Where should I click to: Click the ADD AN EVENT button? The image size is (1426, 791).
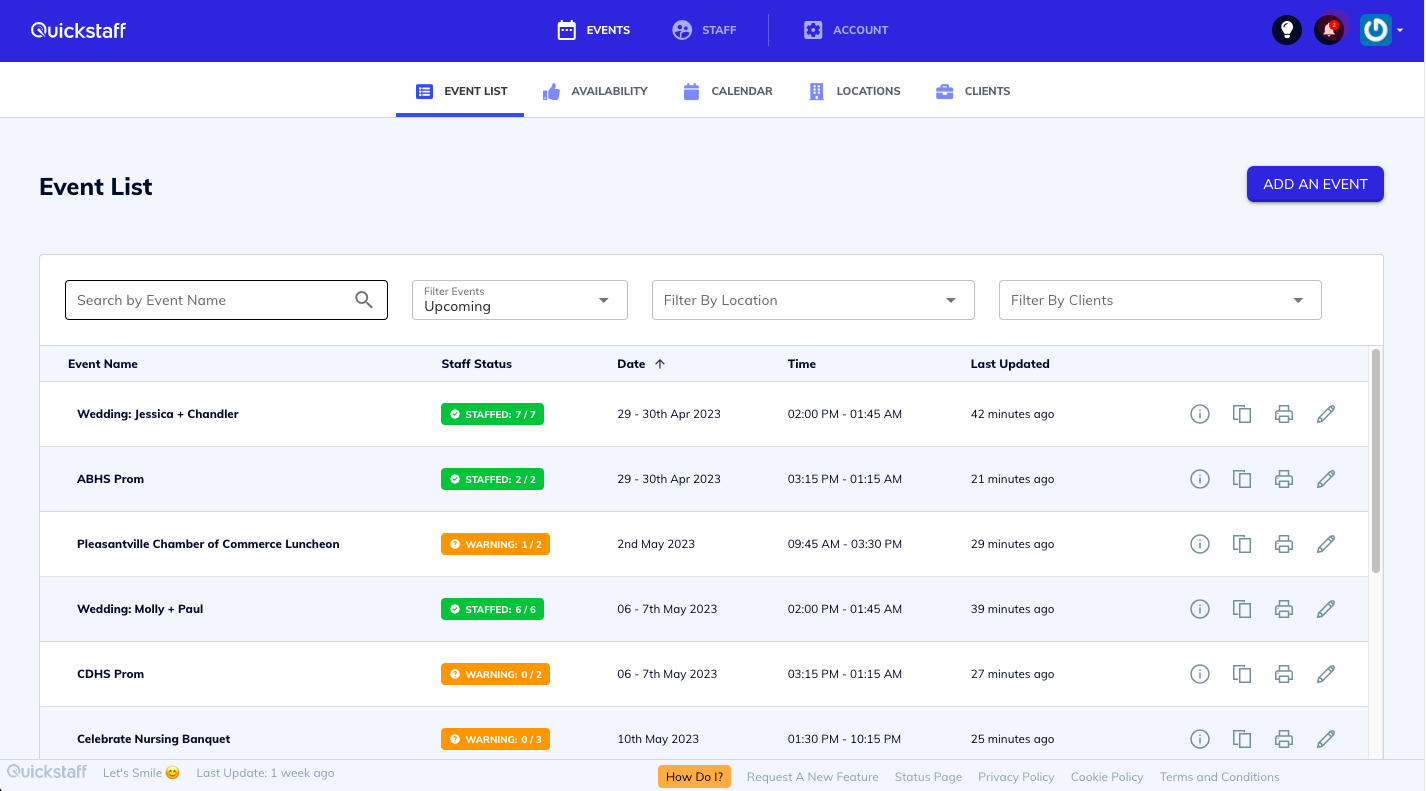1315,184
